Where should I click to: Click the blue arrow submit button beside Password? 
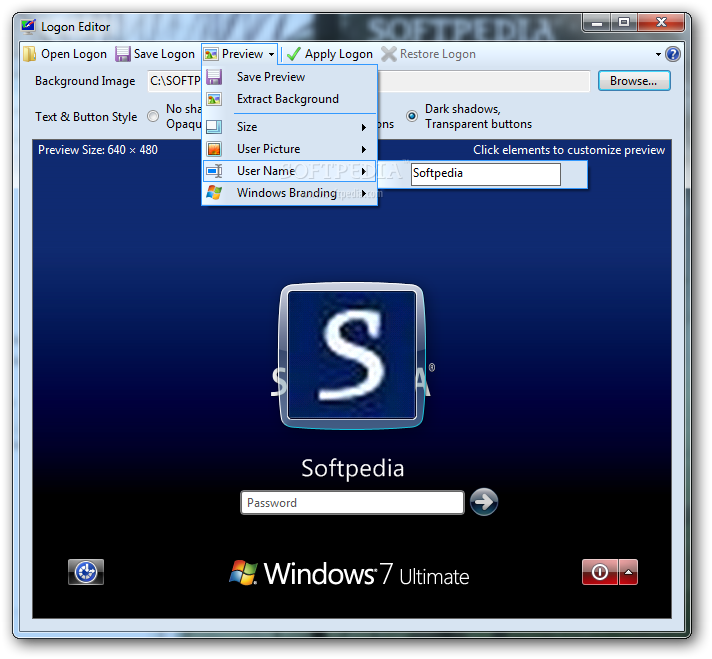pos(484,502)
